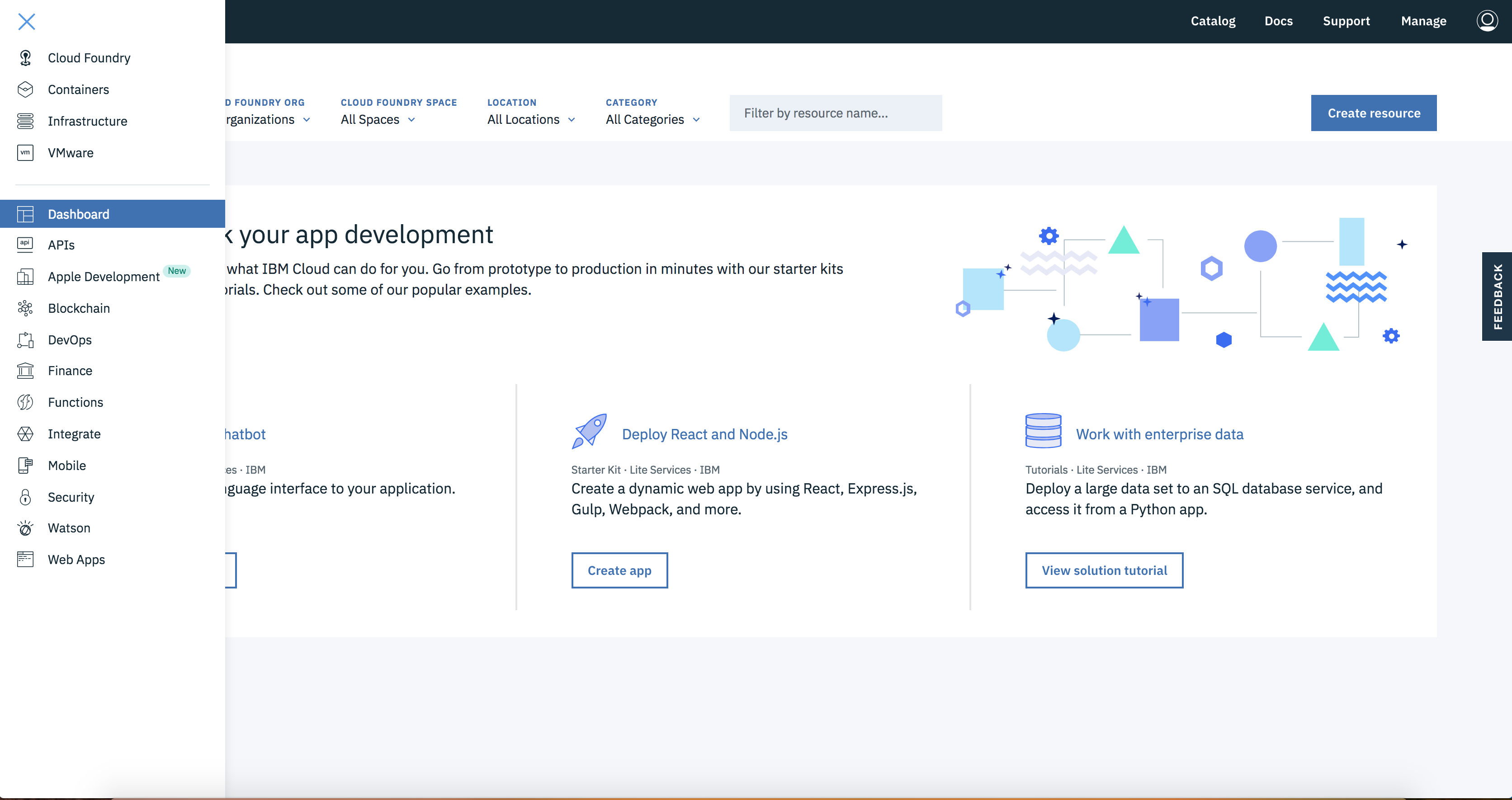This screenshot has height=800, width=1512.
Task: Click the database icon for enterprise data
Action: click(1043, 431)
